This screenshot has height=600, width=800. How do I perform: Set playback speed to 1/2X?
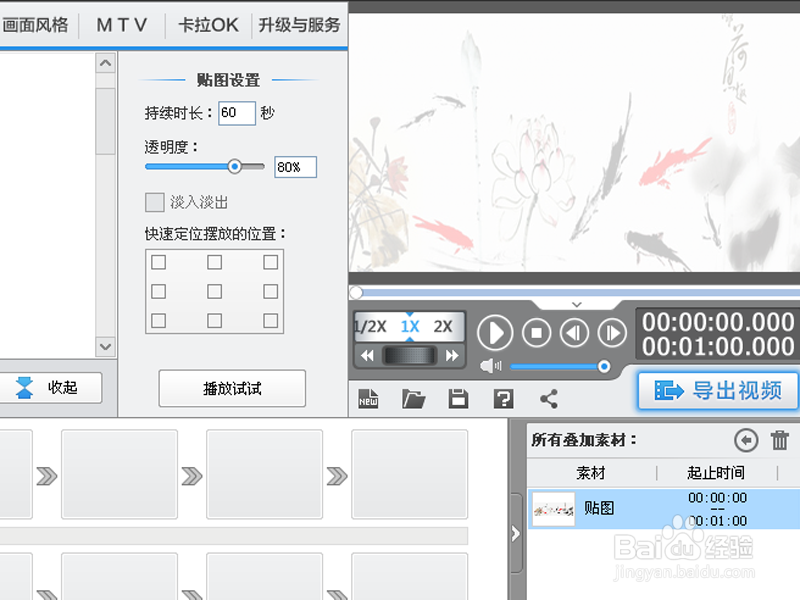tap(370, 327)
